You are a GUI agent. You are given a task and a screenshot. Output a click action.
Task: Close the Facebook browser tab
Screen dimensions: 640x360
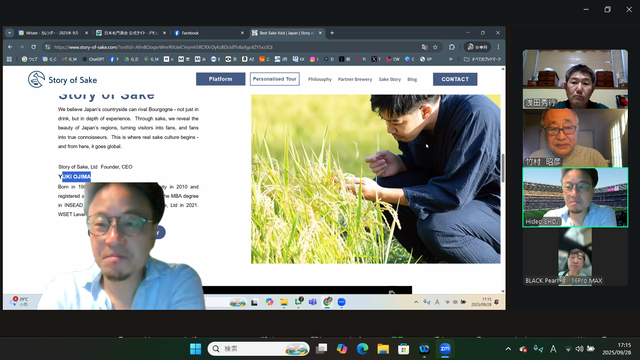pos(242,33)
